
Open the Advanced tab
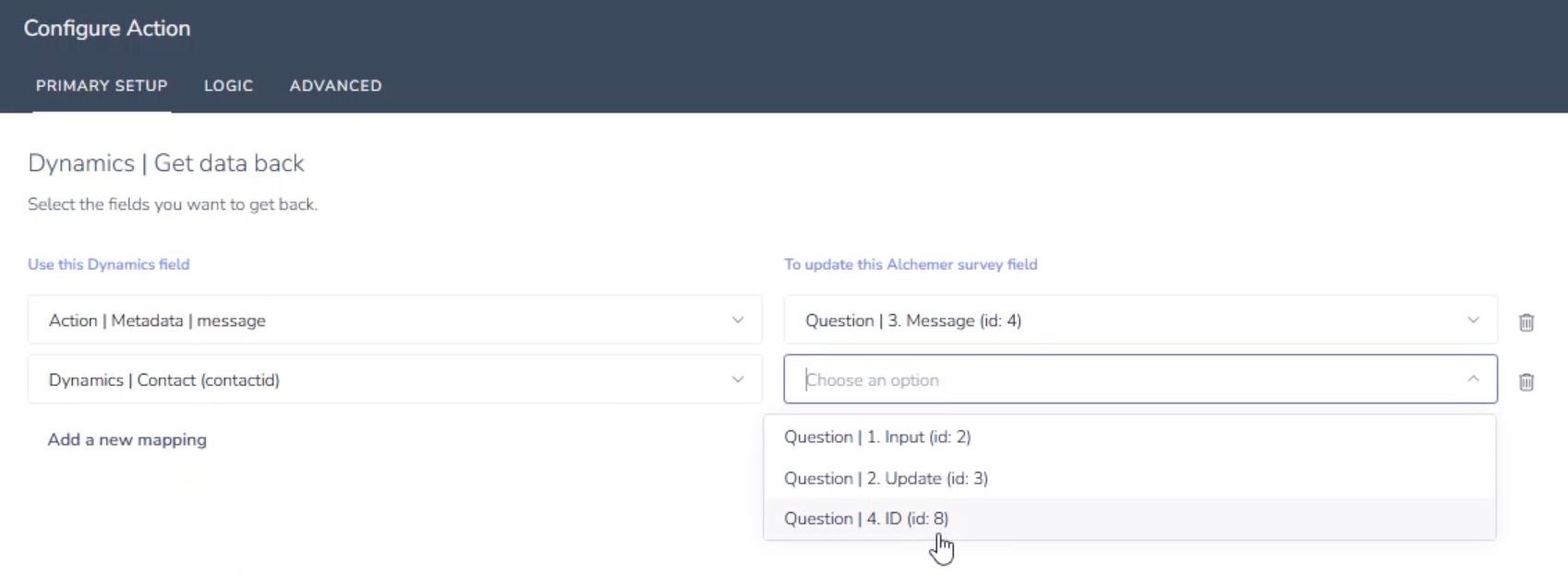pos(335,86)
